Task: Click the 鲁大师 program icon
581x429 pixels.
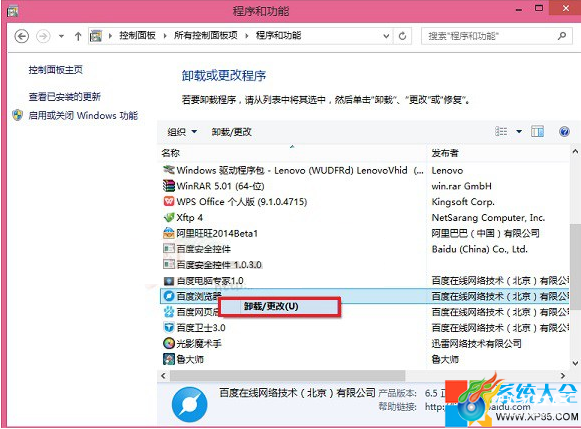Action: (x=169, y=359)
